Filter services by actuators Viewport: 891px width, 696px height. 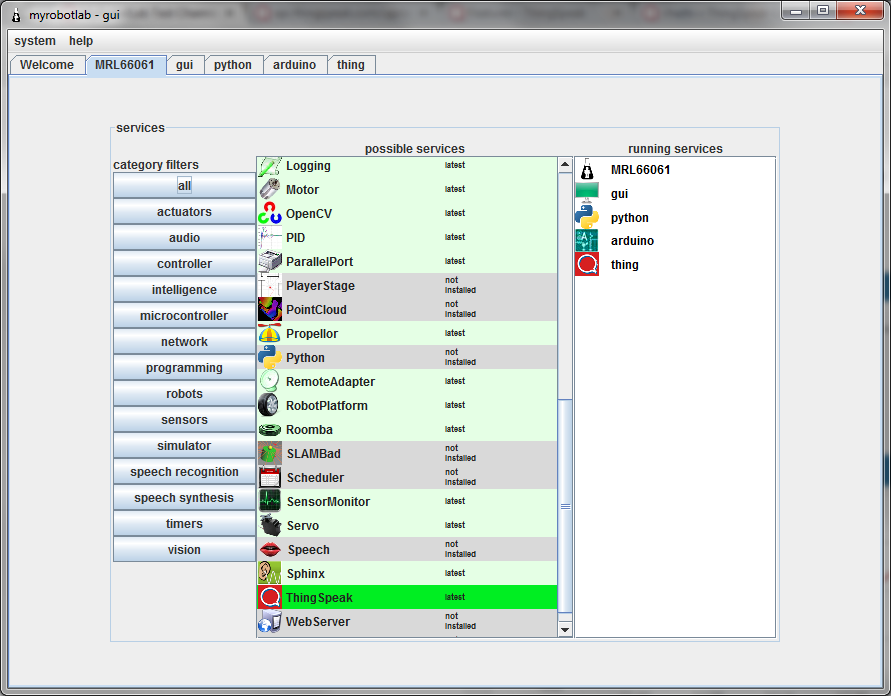click(184, 212)
